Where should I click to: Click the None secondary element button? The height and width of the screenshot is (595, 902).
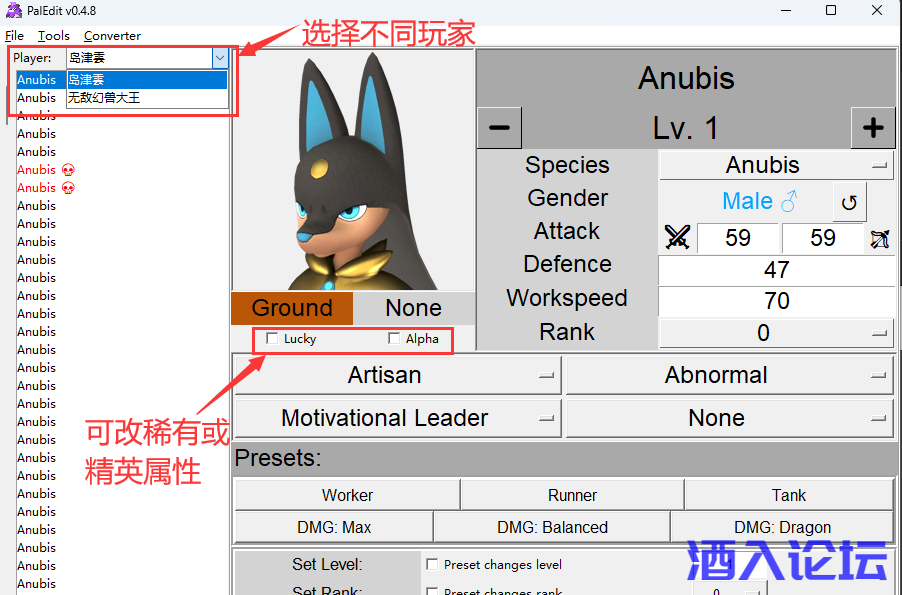point(414,308)
